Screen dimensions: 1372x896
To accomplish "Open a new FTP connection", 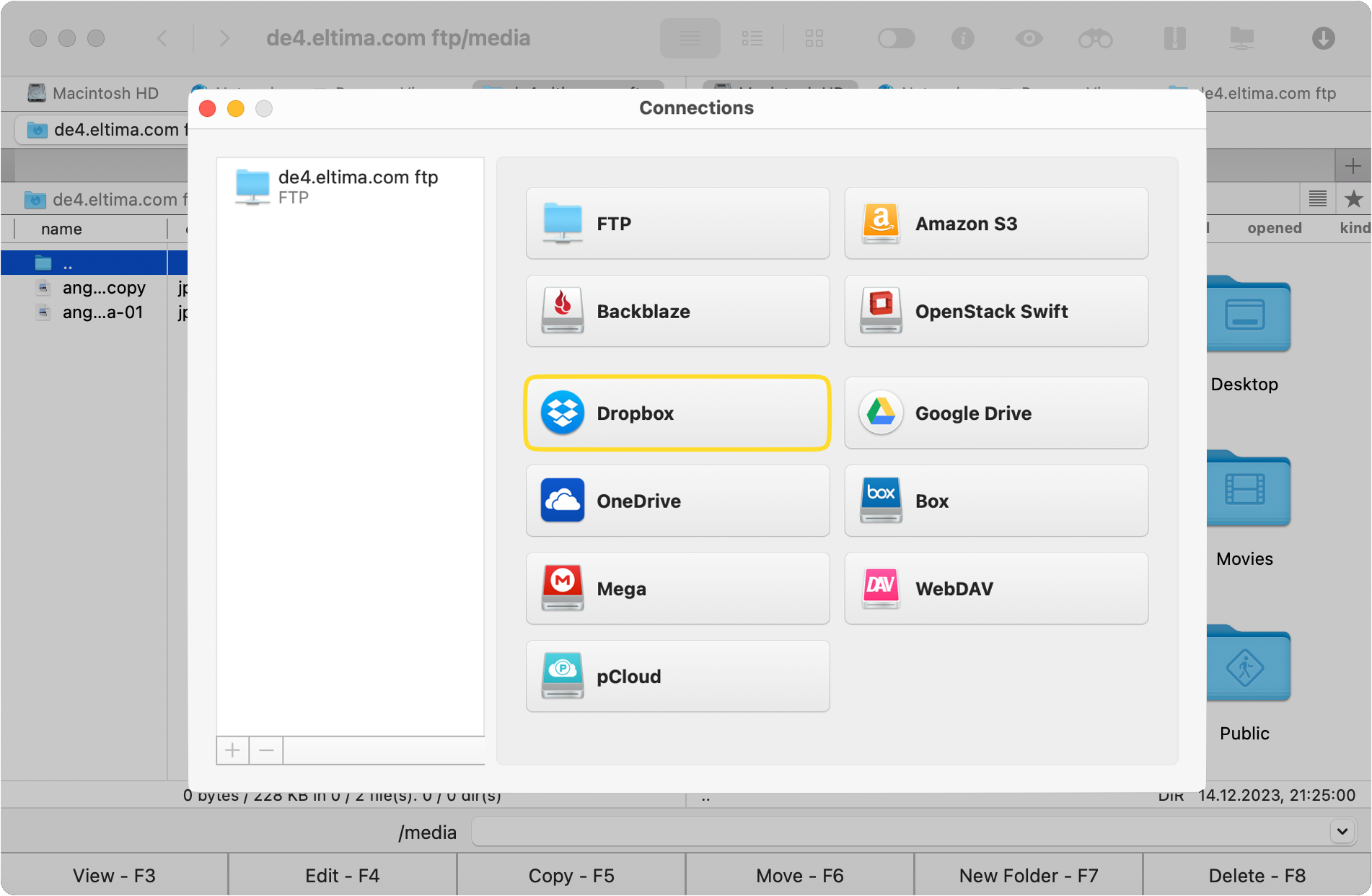I will [x=677, y=224].
